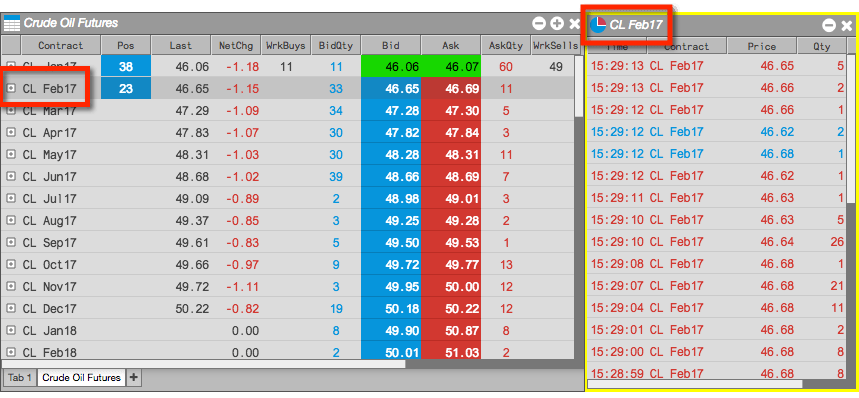
Task: Expand the CL Sep17 contract row
Action: 10,242
